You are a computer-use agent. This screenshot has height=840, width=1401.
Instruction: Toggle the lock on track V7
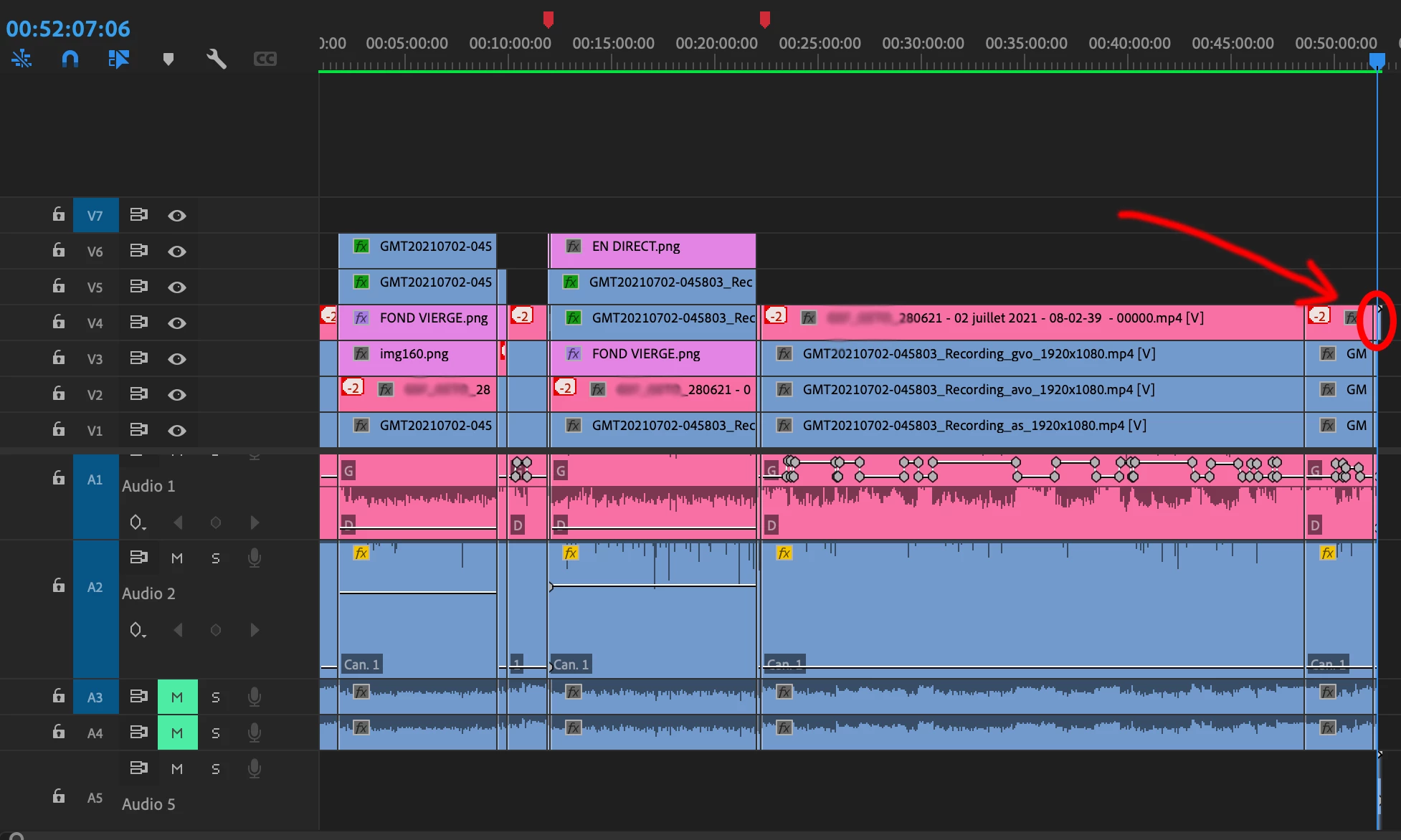click(59, 214)
